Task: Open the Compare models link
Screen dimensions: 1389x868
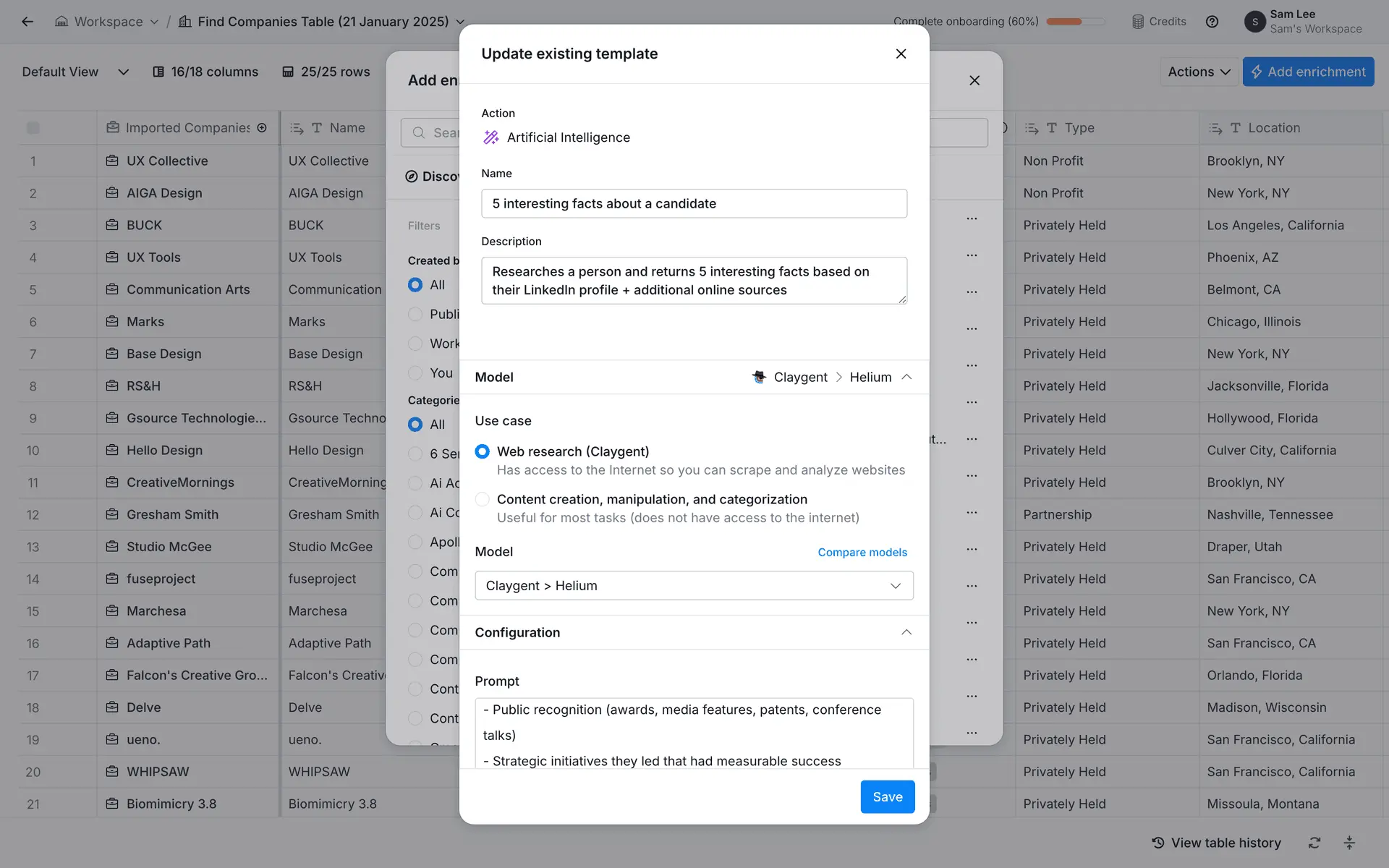Action: point(862,552)
